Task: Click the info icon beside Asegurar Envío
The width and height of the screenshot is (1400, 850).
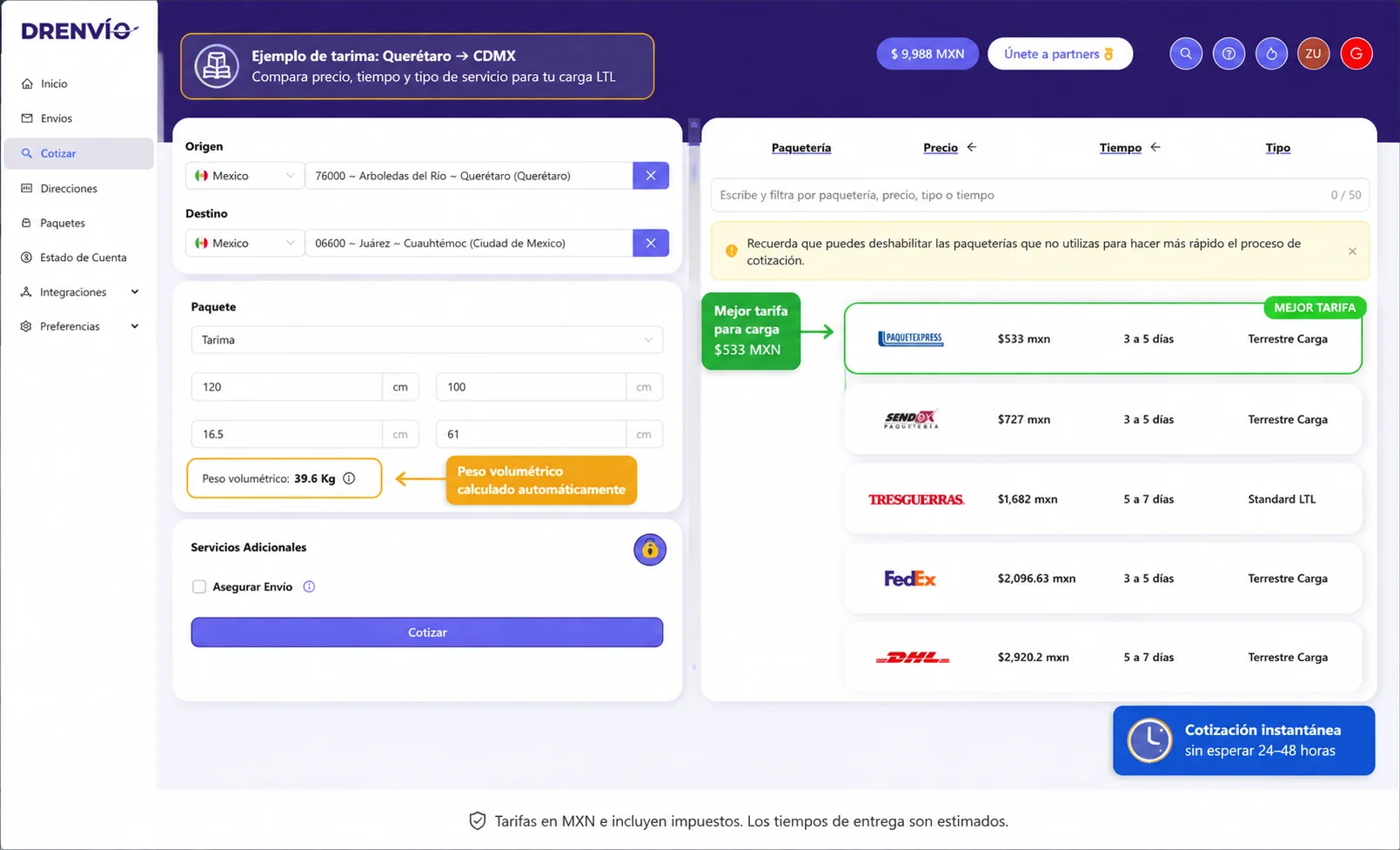Action: tap(309, 587)
